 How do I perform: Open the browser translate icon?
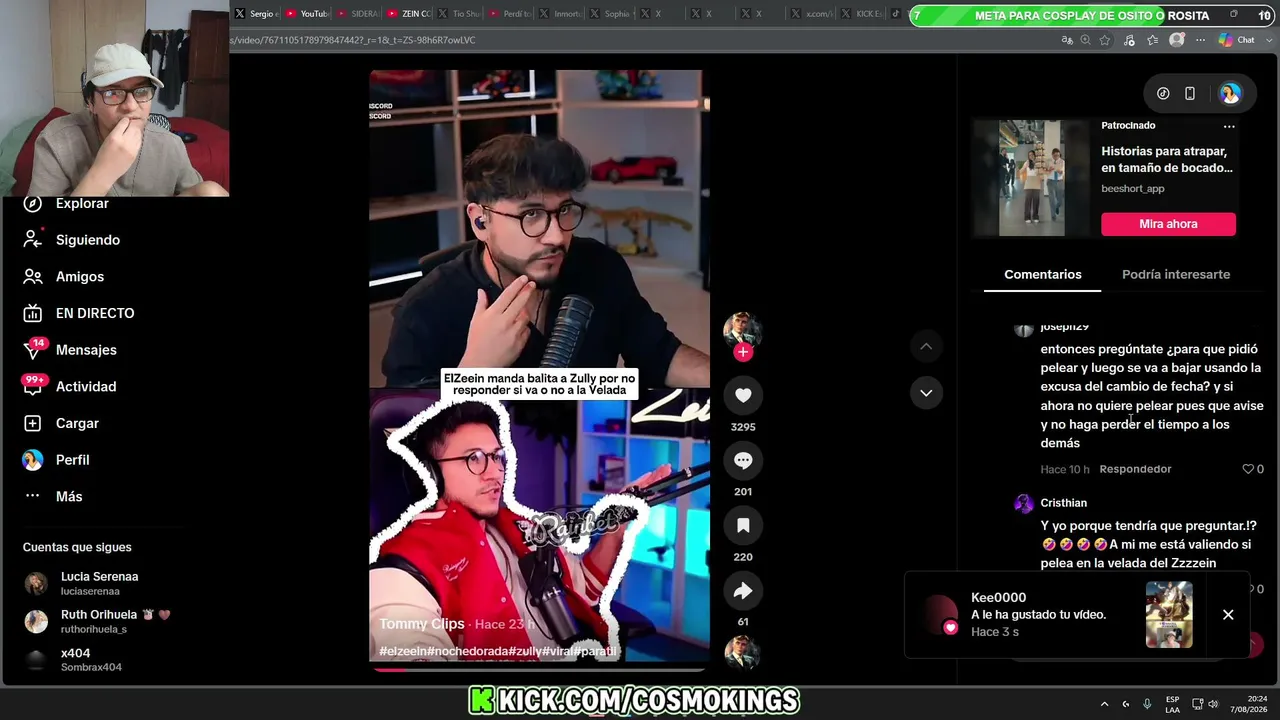(1067, 40)
